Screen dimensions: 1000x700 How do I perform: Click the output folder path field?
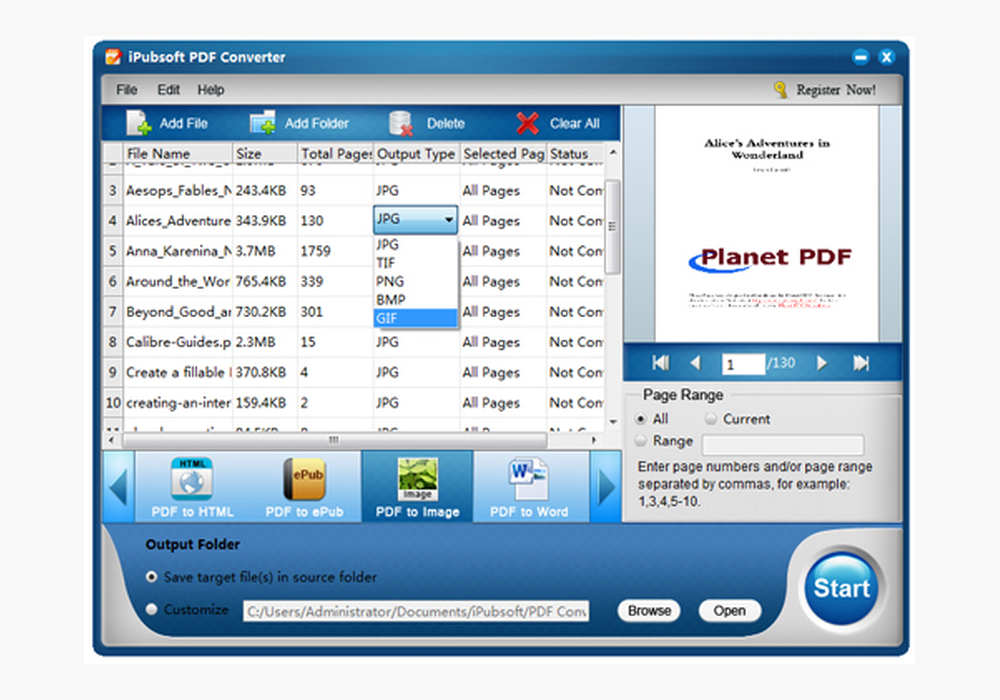(416, 611)
